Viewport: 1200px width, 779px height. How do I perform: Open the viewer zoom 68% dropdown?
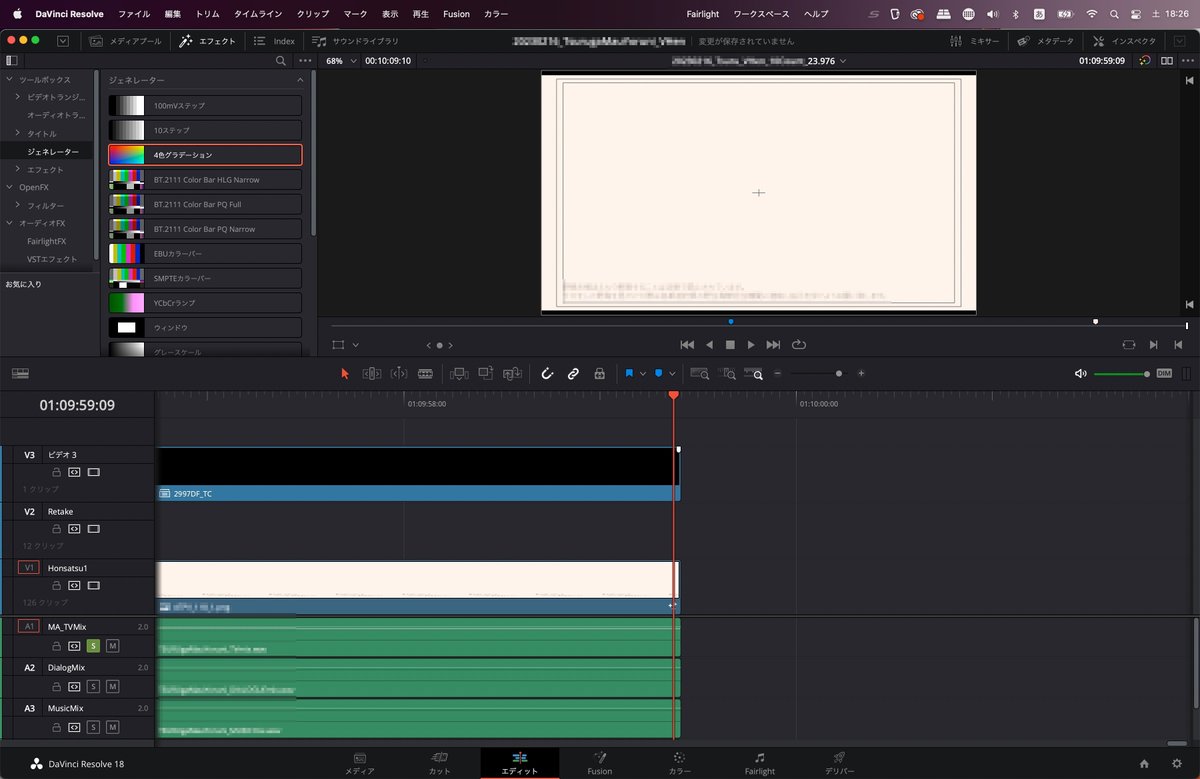pyautogui.click(x=341, y=61)
